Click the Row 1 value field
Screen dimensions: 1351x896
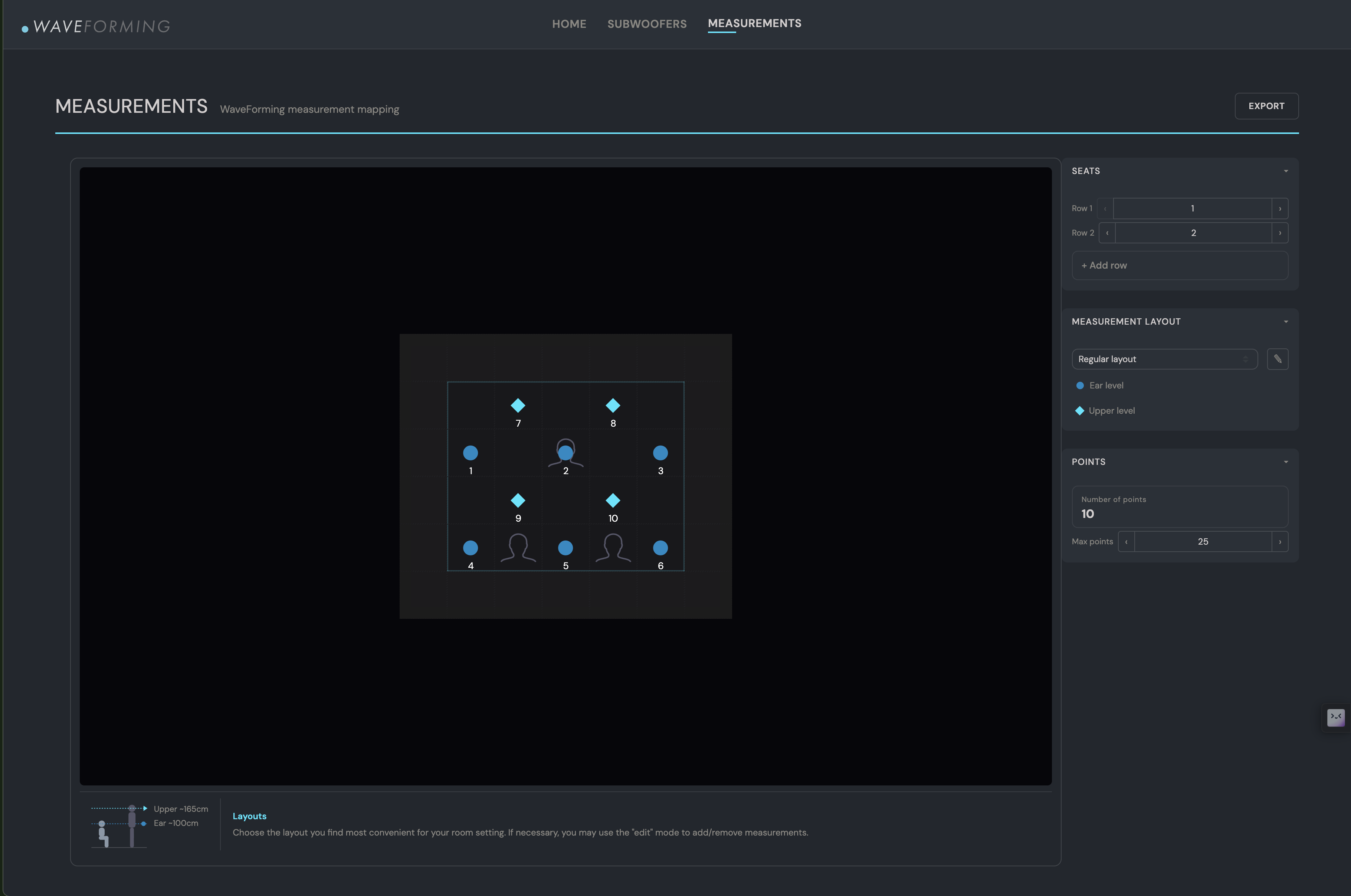tap(1192, 209)
